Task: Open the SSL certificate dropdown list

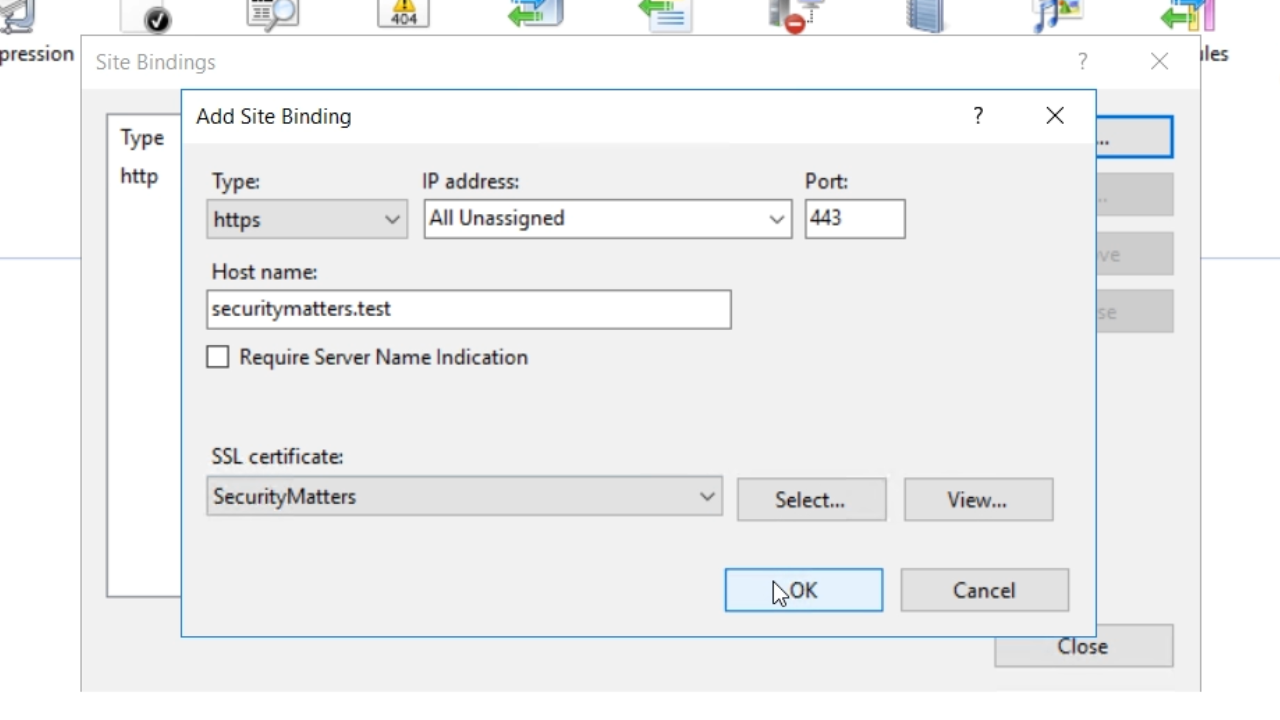Action: [x=464, y=497]
